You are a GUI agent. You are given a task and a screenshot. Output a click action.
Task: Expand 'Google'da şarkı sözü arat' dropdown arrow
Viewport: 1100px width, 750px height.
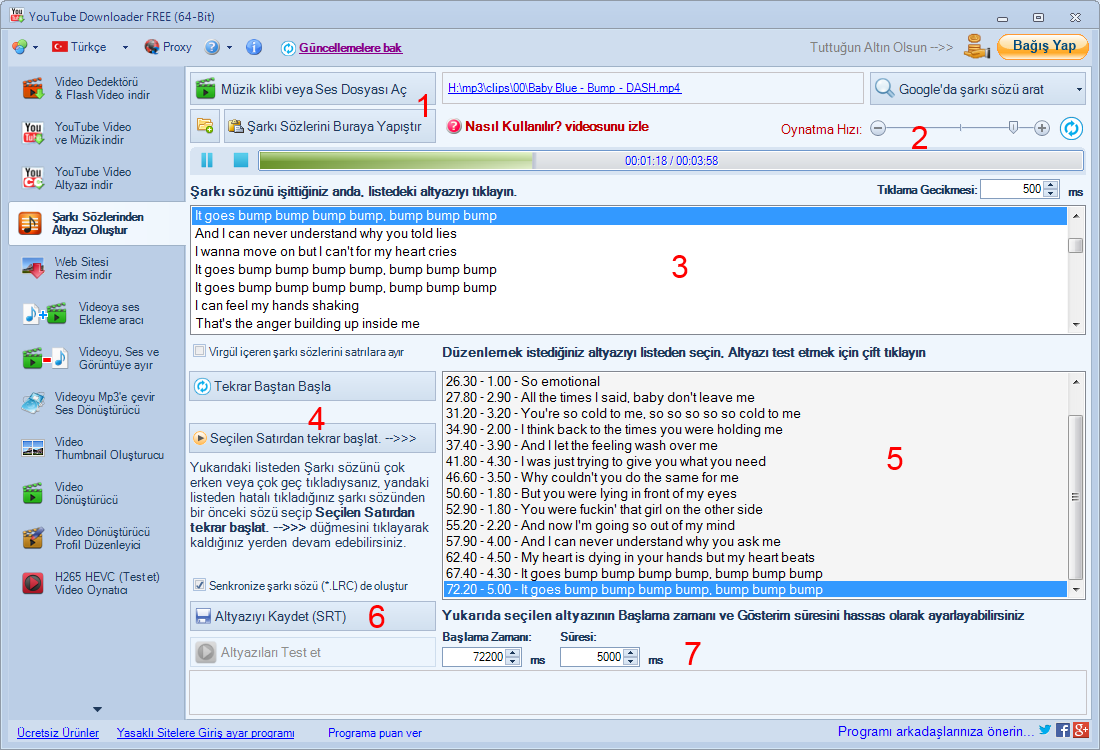[x=1079, y=89]
